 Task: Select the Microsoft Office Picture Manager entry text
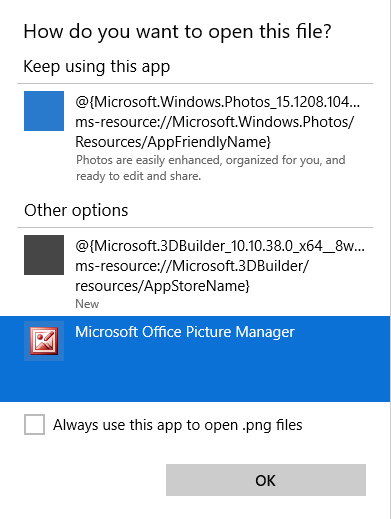click(185, 332)
